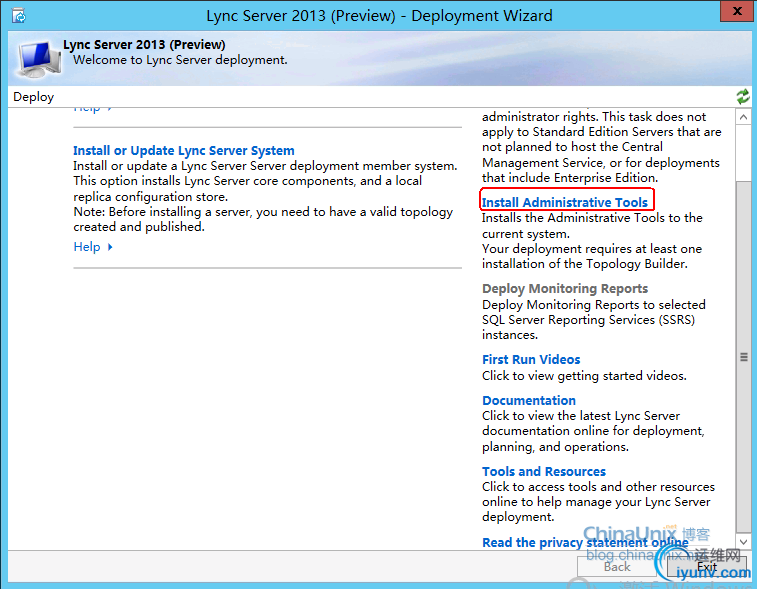The height and width of the screenshot is (589, 757).
Task: Click 'installation of the Topology Builder.' text
Action: (x=585, y=264)
